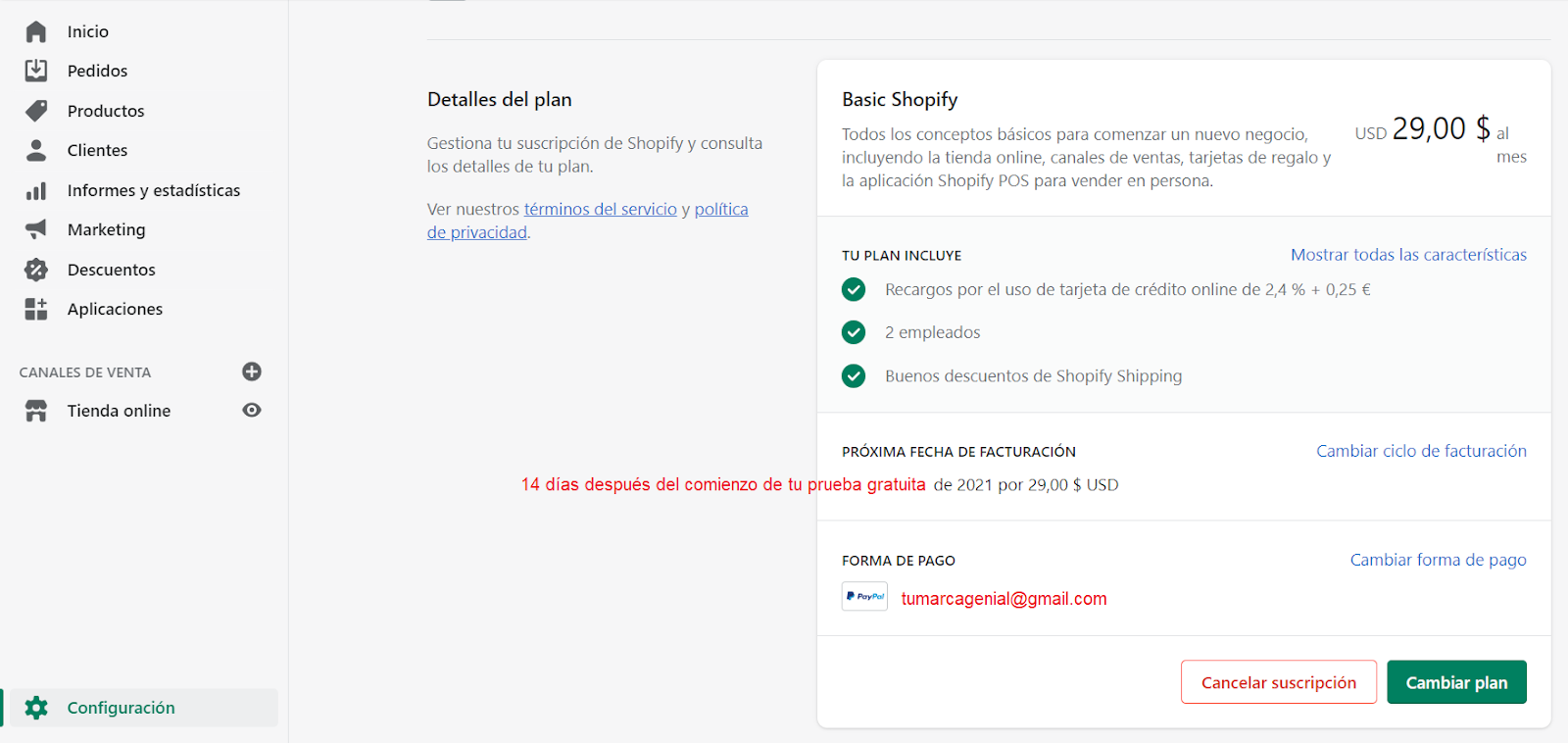Click the Marketing megaphone icon
The width and height of the screenshot is (1568, 743).
tap(36, 229)
